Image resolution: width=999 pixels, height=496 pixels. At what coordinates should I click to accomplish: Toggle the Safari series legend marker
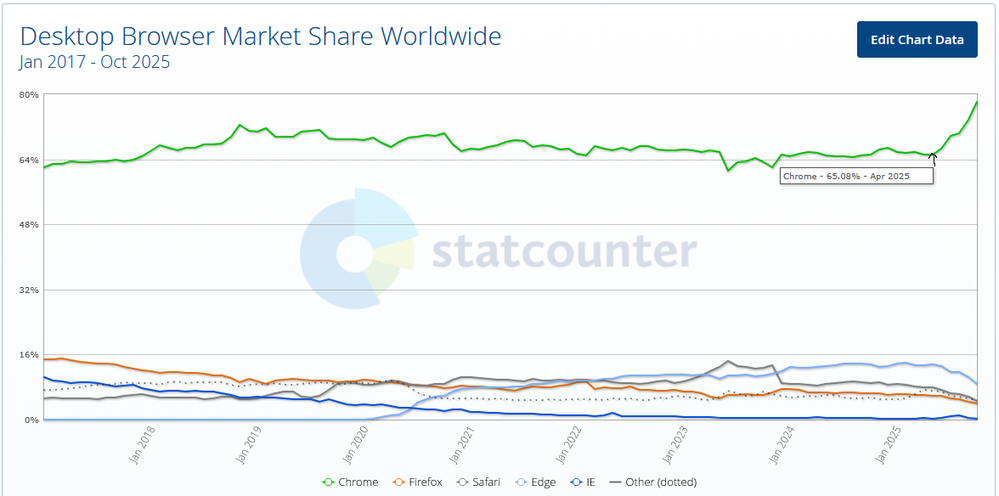pos(463,482)
